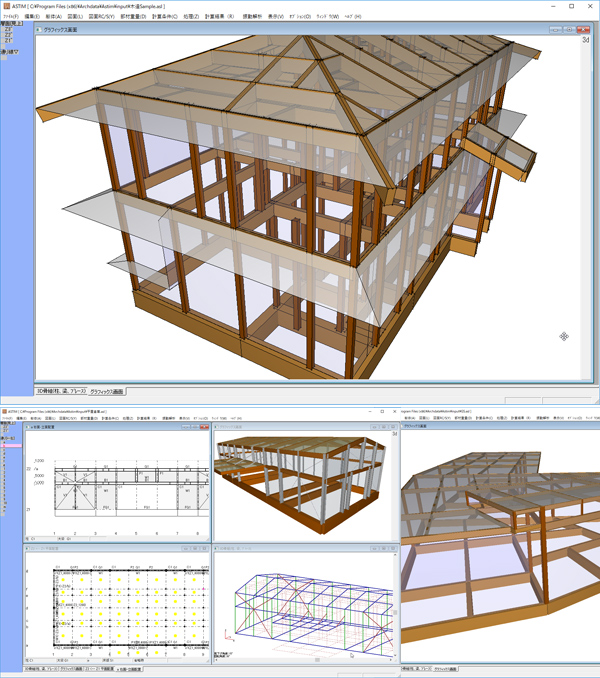Open the 編集(E) menu in the top window
The width and height of the screenshot is (600, 678).
[x=32, y=18]
